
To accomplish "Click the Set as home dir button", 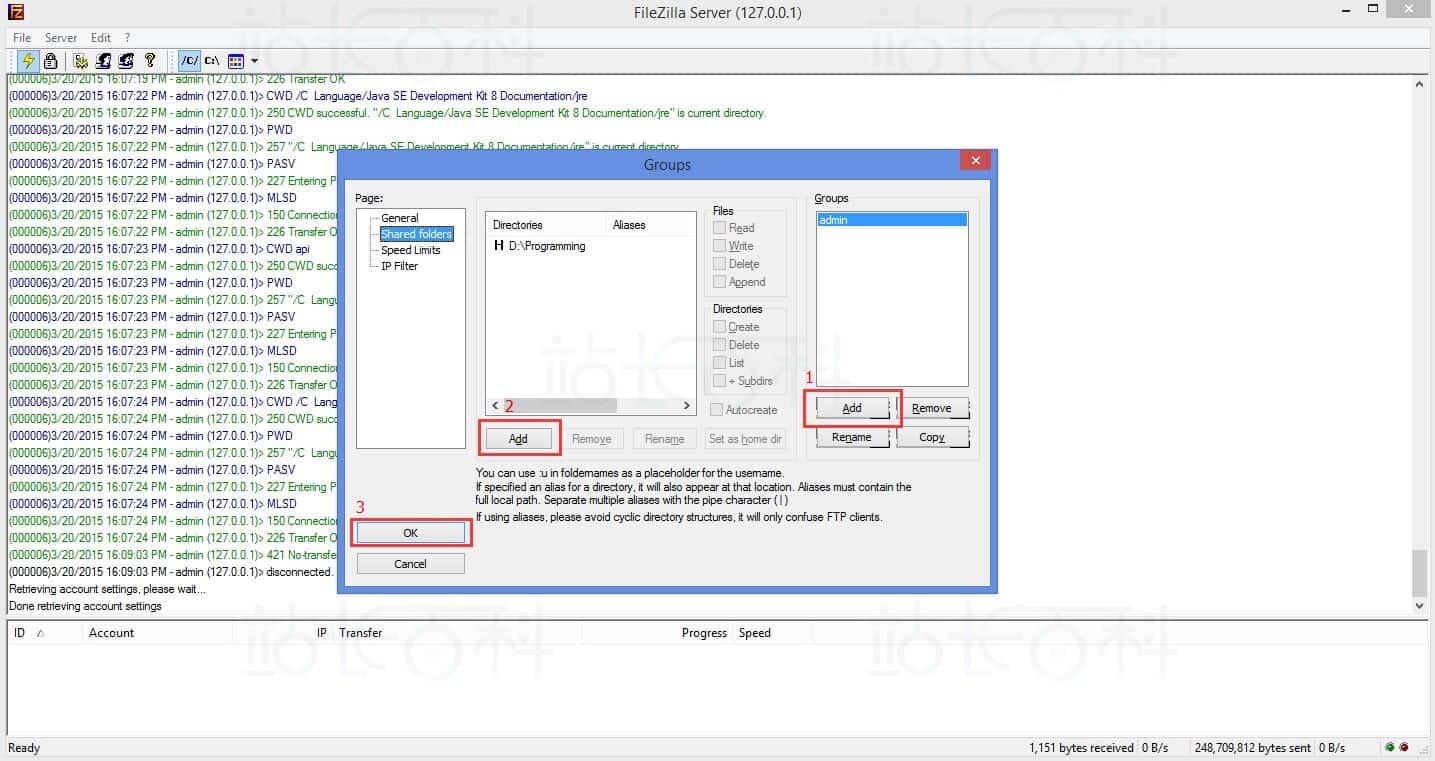I will tap(745, 439).
